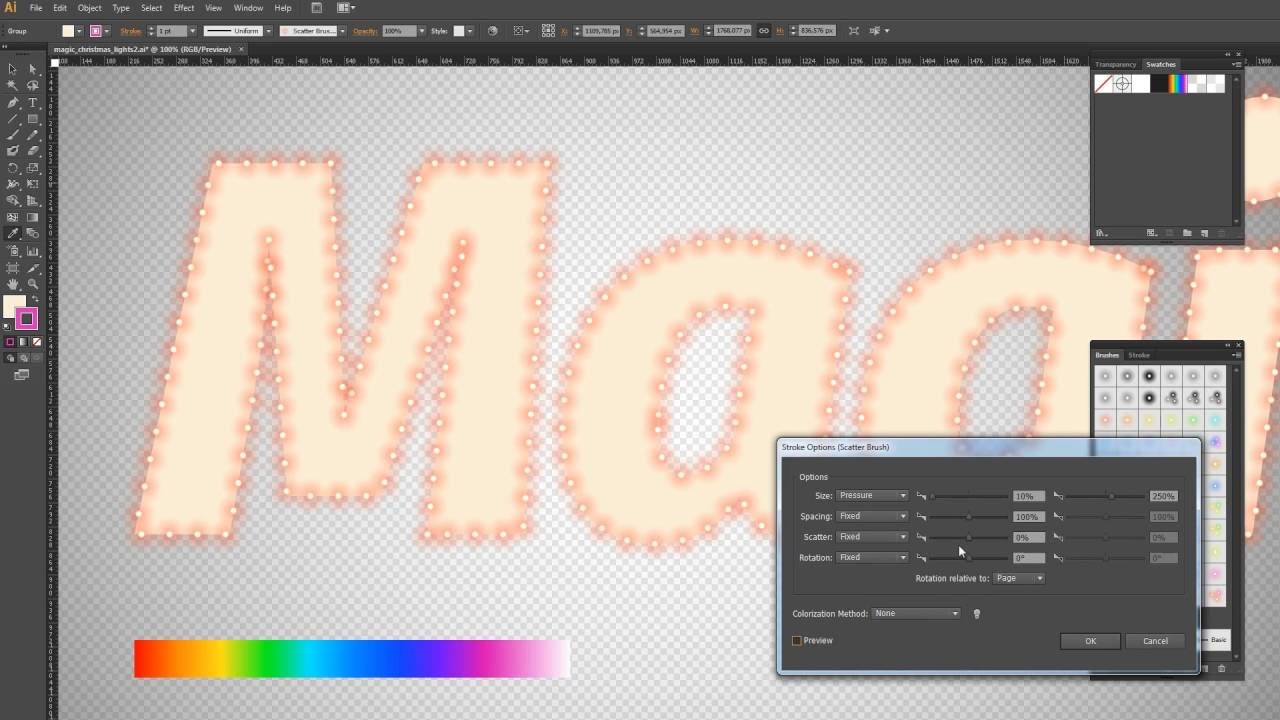The width and height of the screenshot is (1280, 720).
Task: Open the Recolor Artwork wheel icon
Action: coord(492,31)
